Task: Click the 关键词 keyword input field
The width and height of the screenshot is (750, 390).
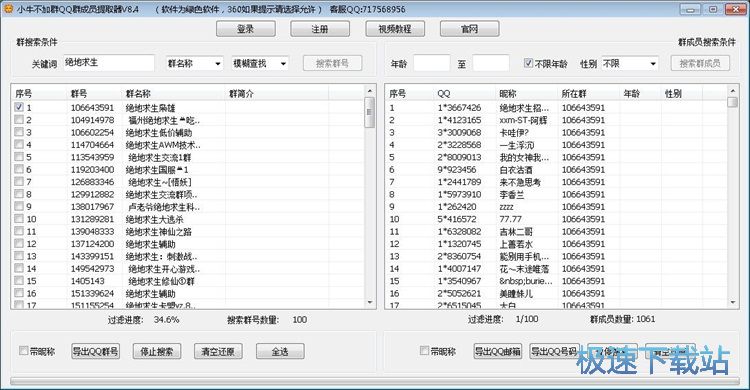Action: [109, 63]
